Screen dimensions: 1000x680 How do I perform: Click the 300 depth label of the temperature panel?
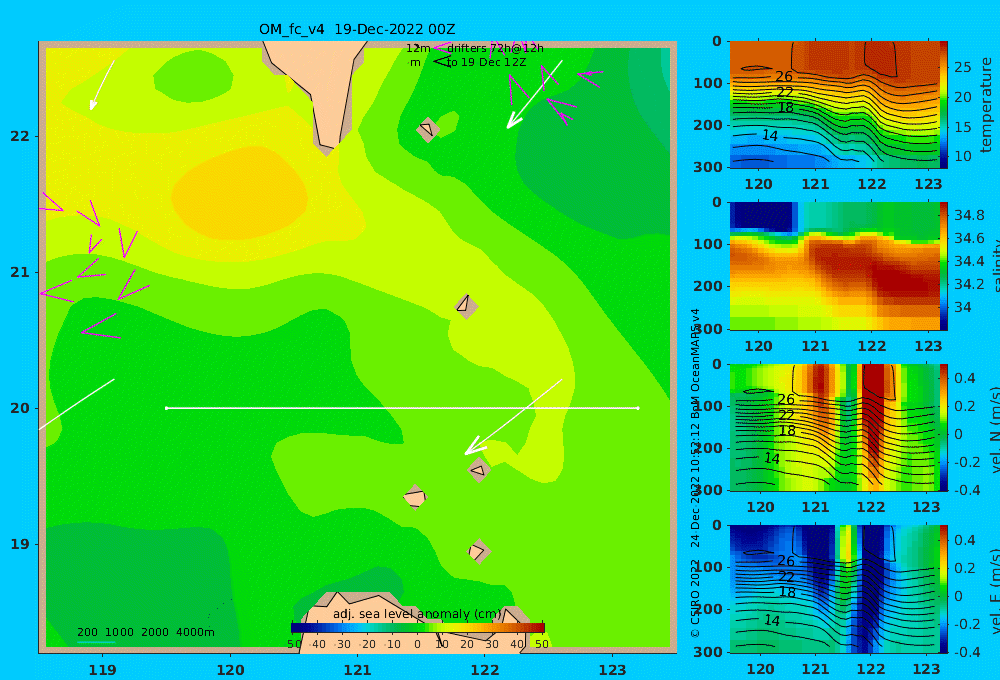pos(709,167)
